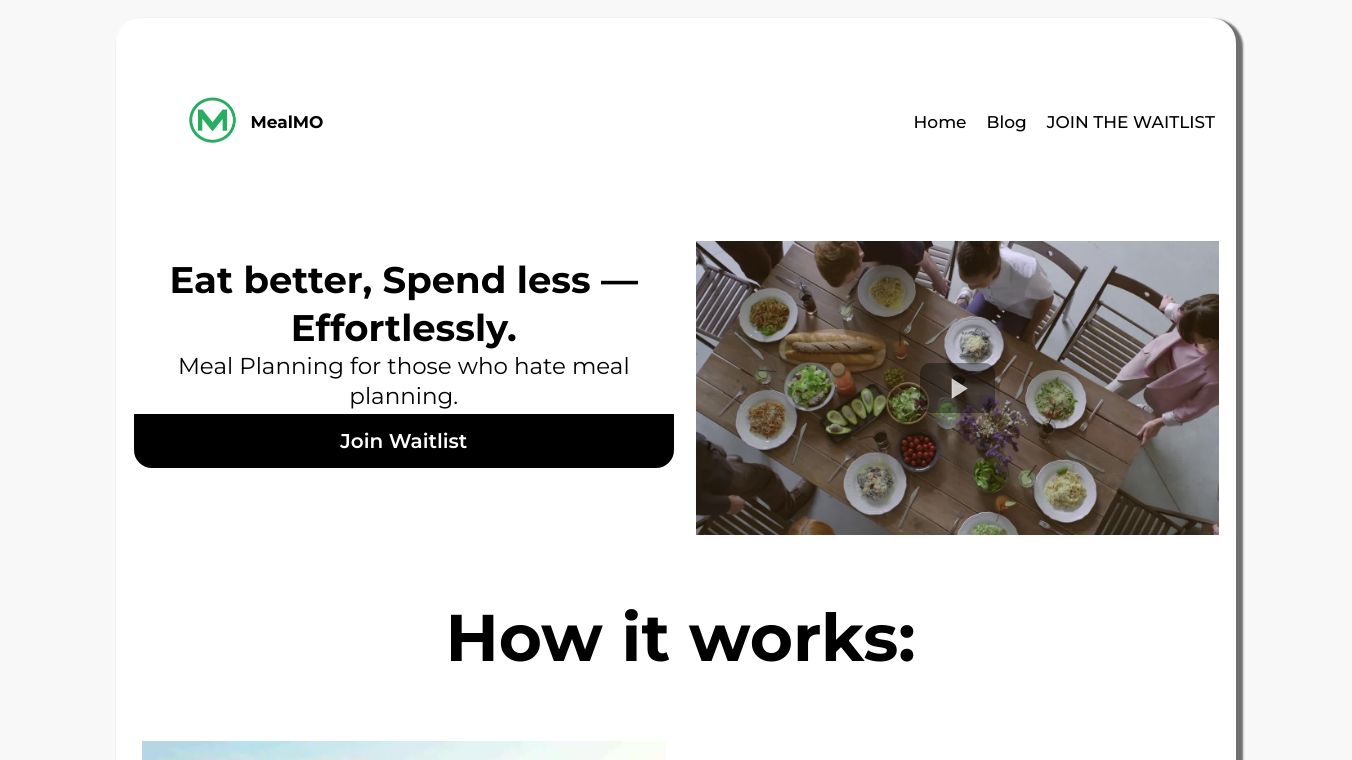Click the green MealMO circle logo
Image resolution: width=1352 pixels, height=760 pixels.
212,120
